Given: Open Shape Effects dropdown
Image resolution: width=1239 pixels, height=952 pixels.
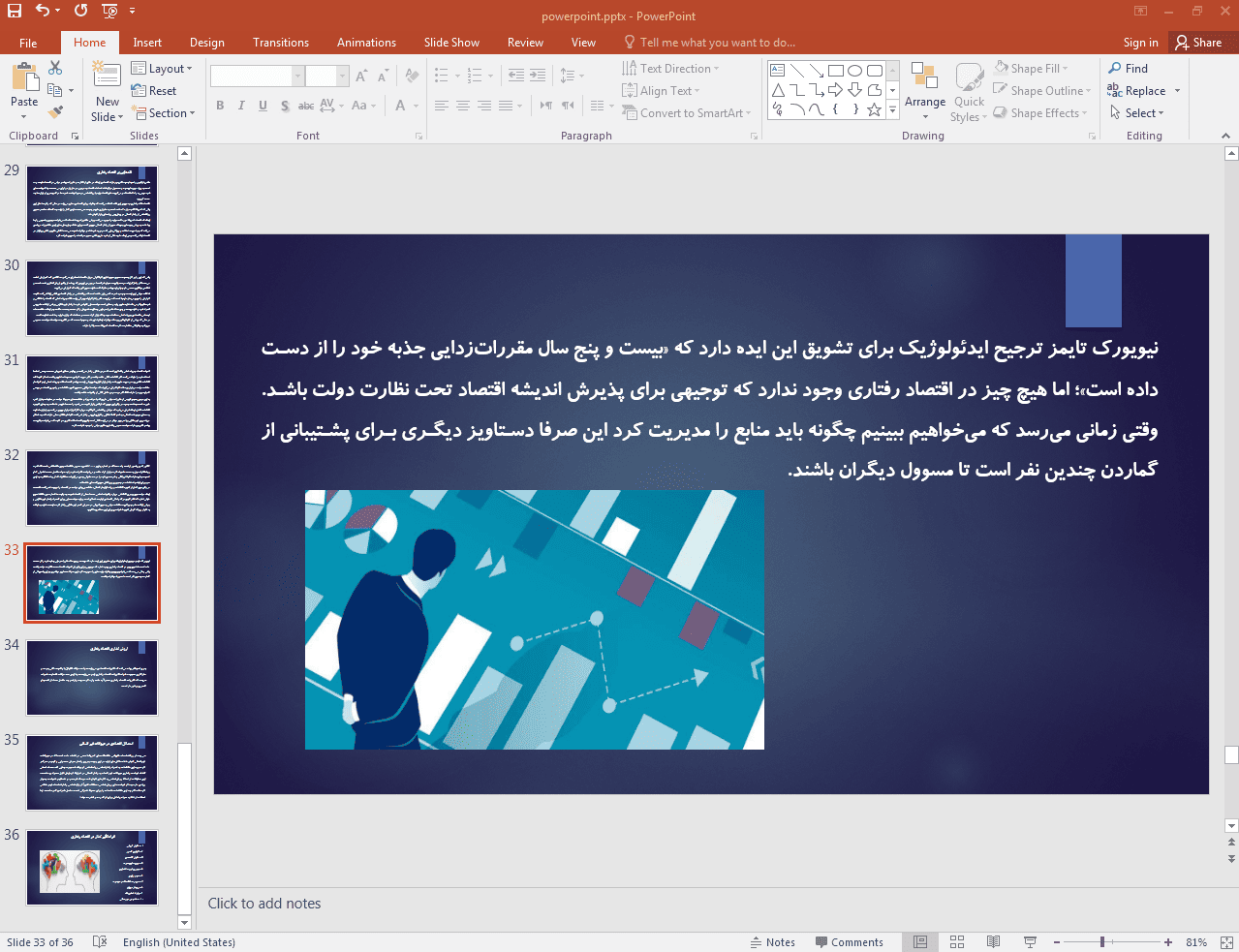Looking at the screenshot, I should (x=1039, y=113).
